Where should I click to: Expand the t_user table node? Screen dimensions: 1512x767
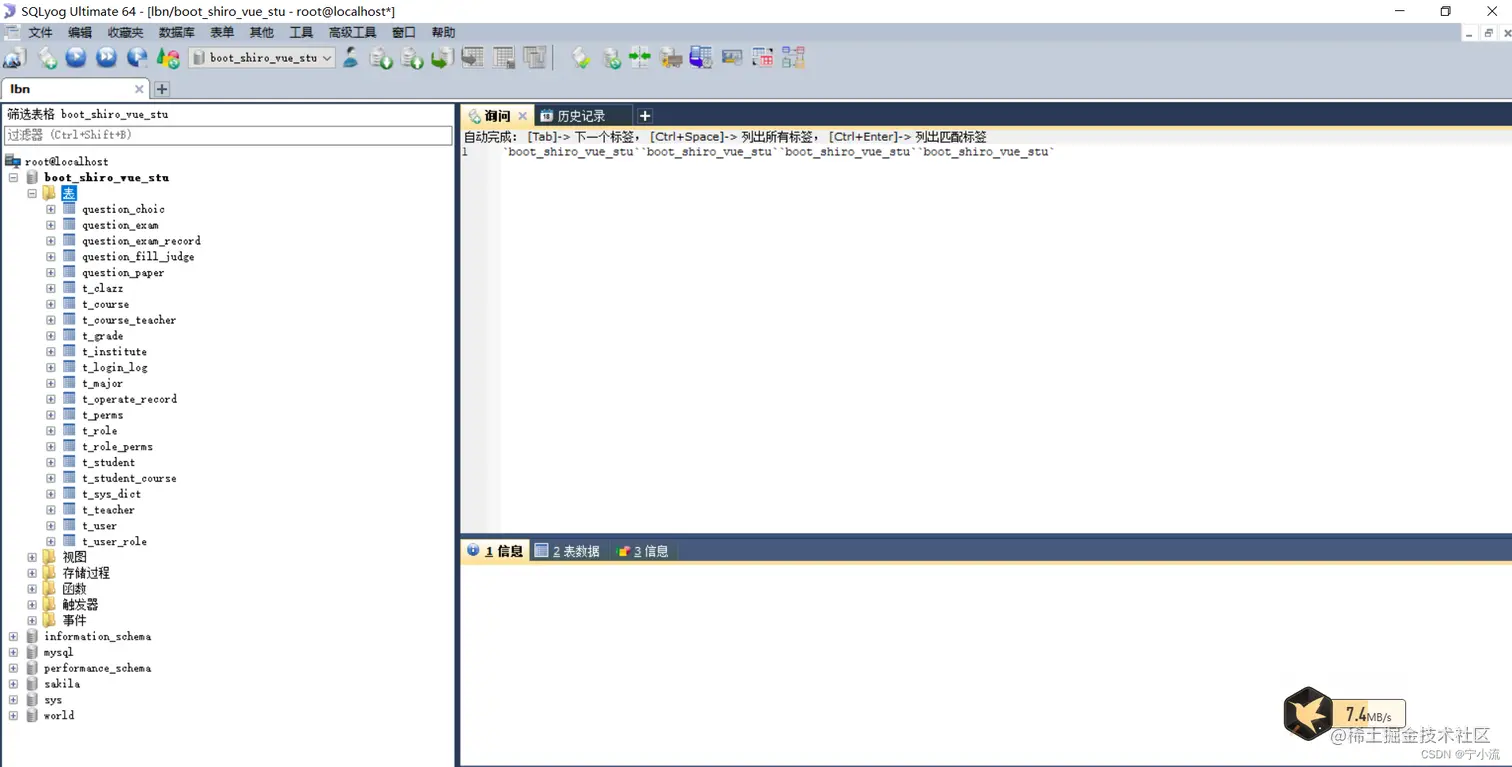pos(51,526)
